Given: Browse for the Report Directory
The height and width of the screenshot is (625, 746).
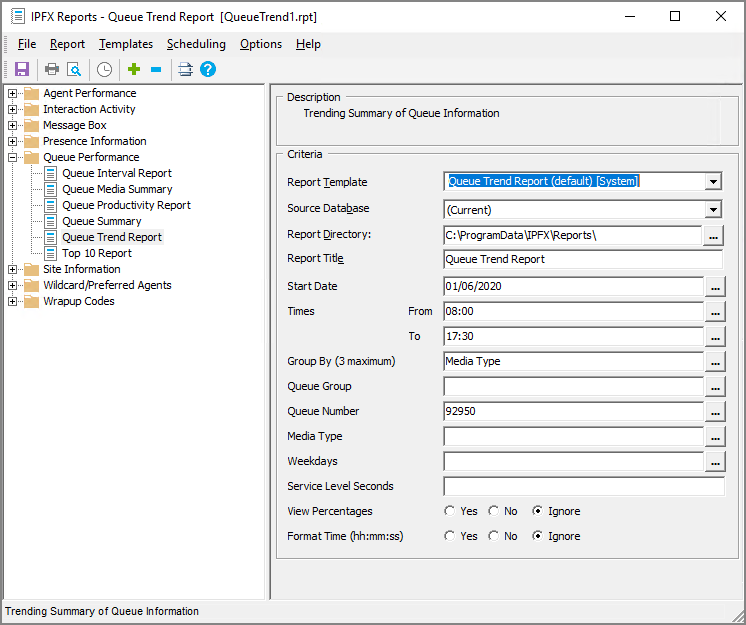Looking at the screenshot, I should point(713,236).
